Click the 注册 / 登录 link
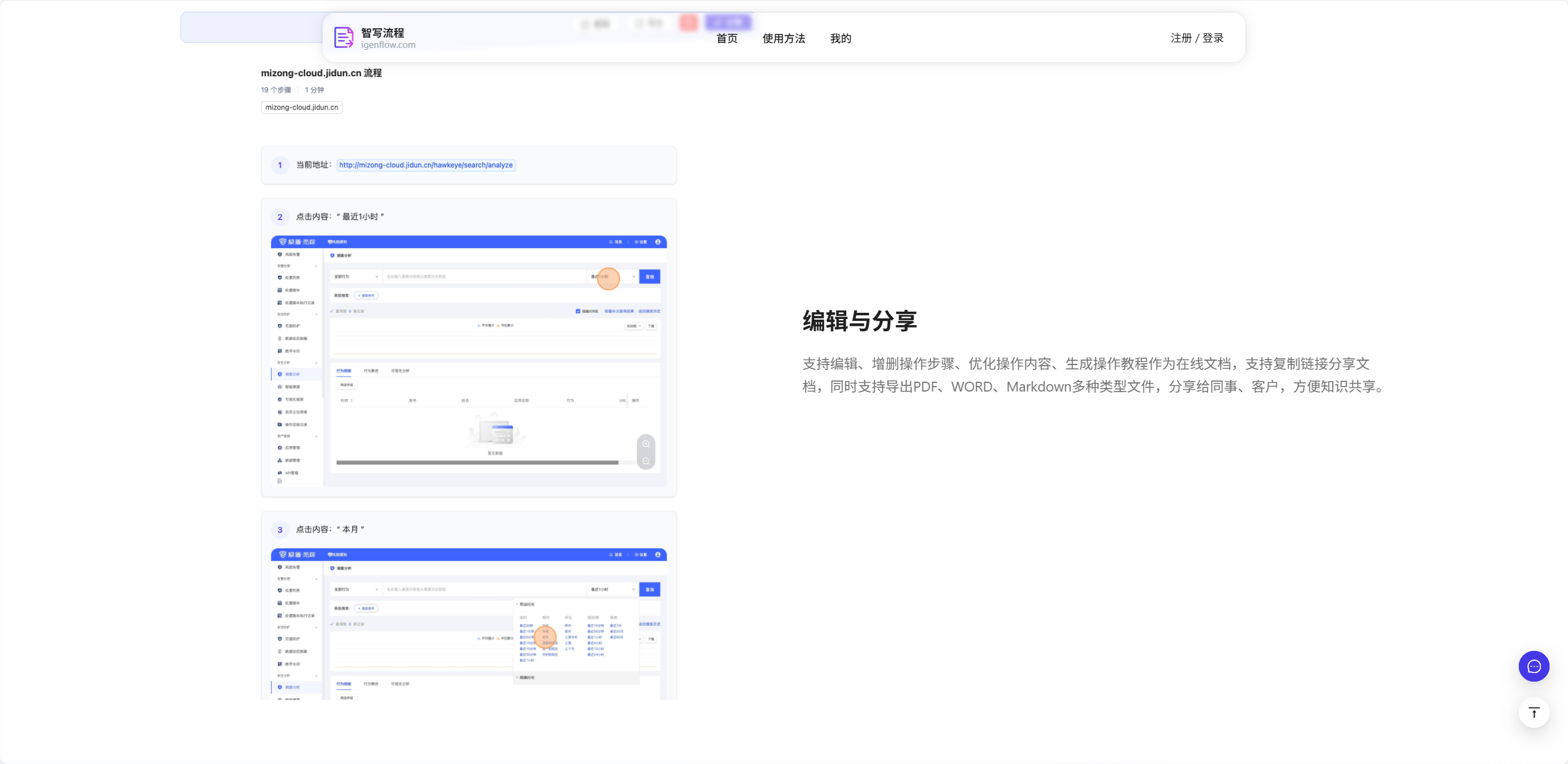 (1197, 38)
